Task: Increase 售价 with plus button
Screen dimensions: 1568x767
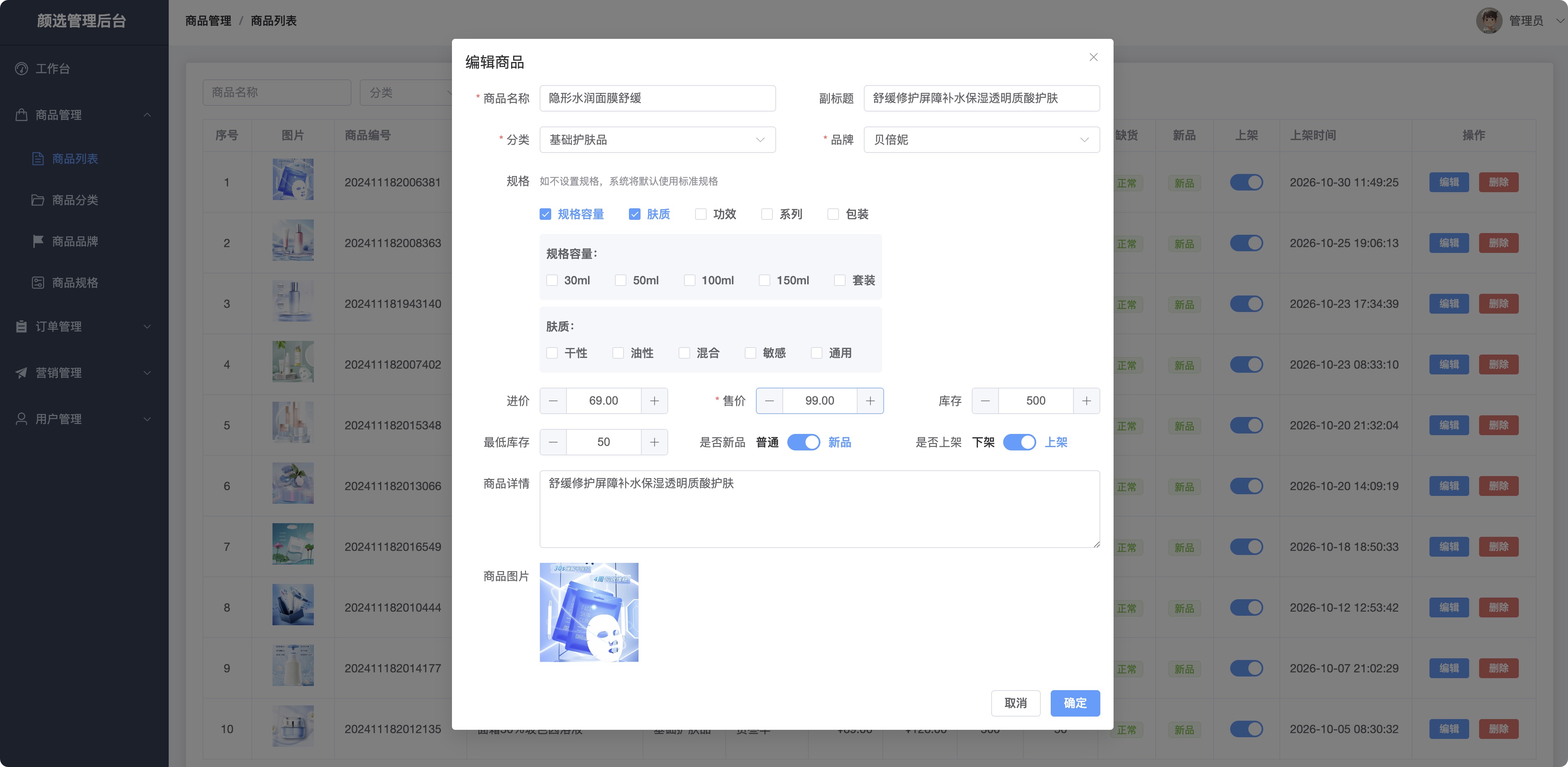Action: click(870, 401)
